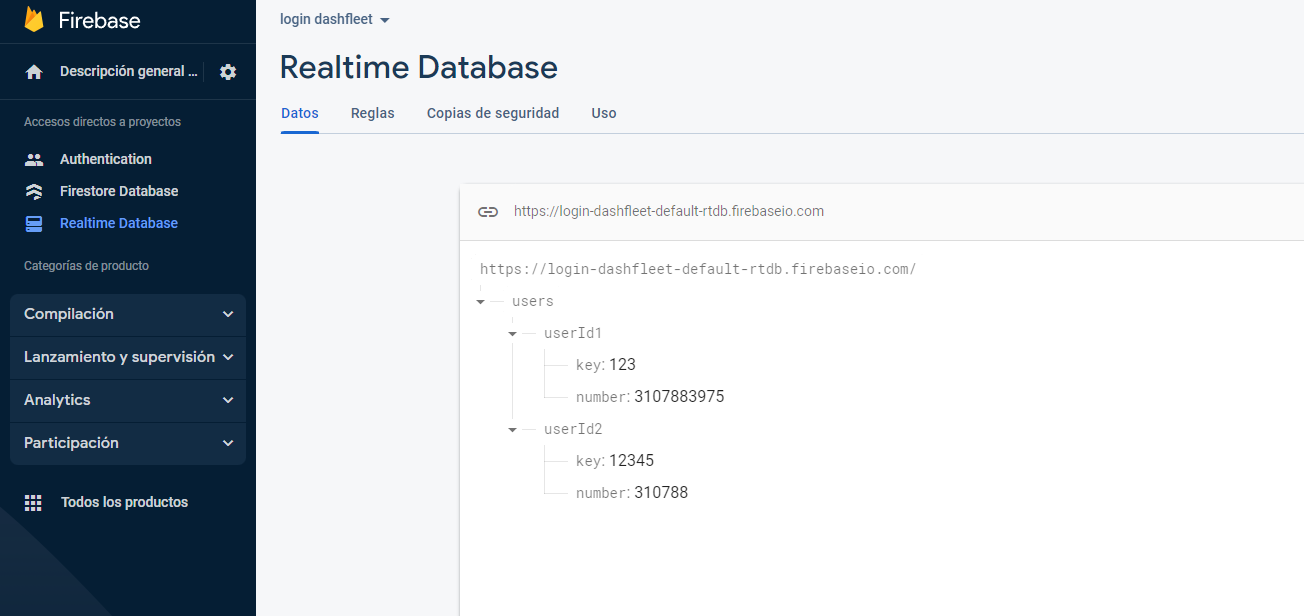
Task: Switch to the Datos tab
Action: point(300,113)
